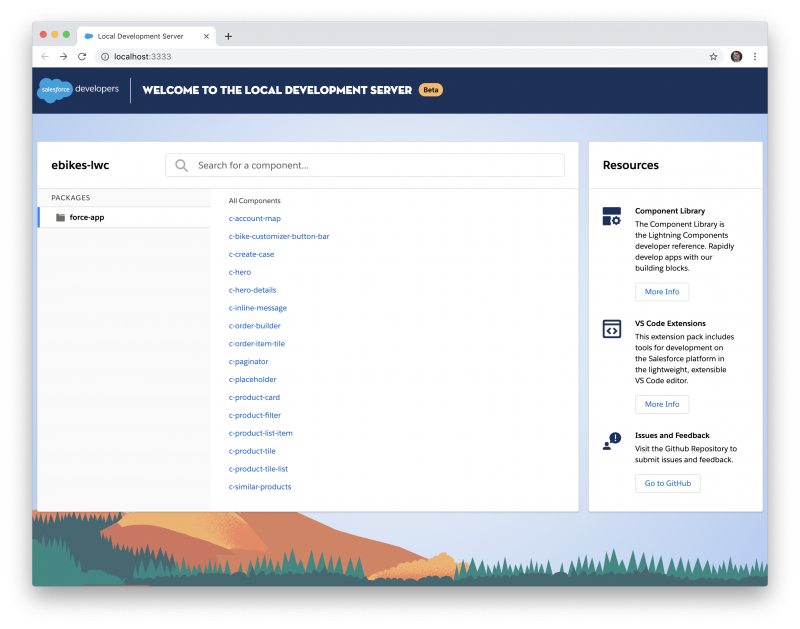Open the Chrome three-dot menu

pyautogui.click(x=755, y=57)
